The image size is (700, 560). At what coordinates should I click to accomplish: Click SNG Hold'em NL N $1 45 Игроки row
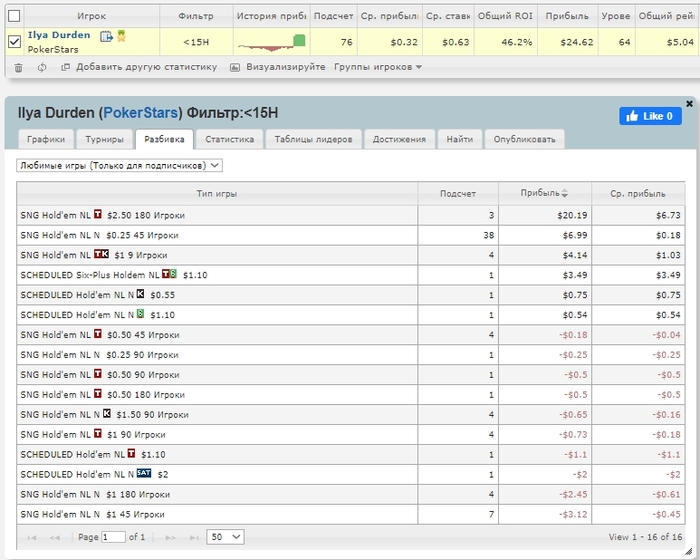pyautogui.click(x=350, y=514)
